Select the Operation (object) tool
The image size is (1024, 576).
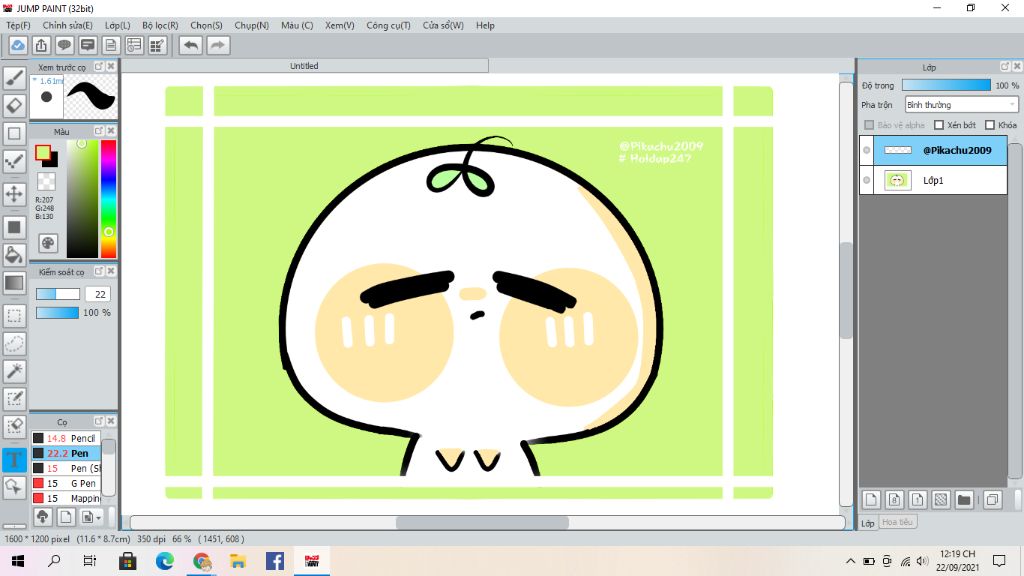coord(14,487)
